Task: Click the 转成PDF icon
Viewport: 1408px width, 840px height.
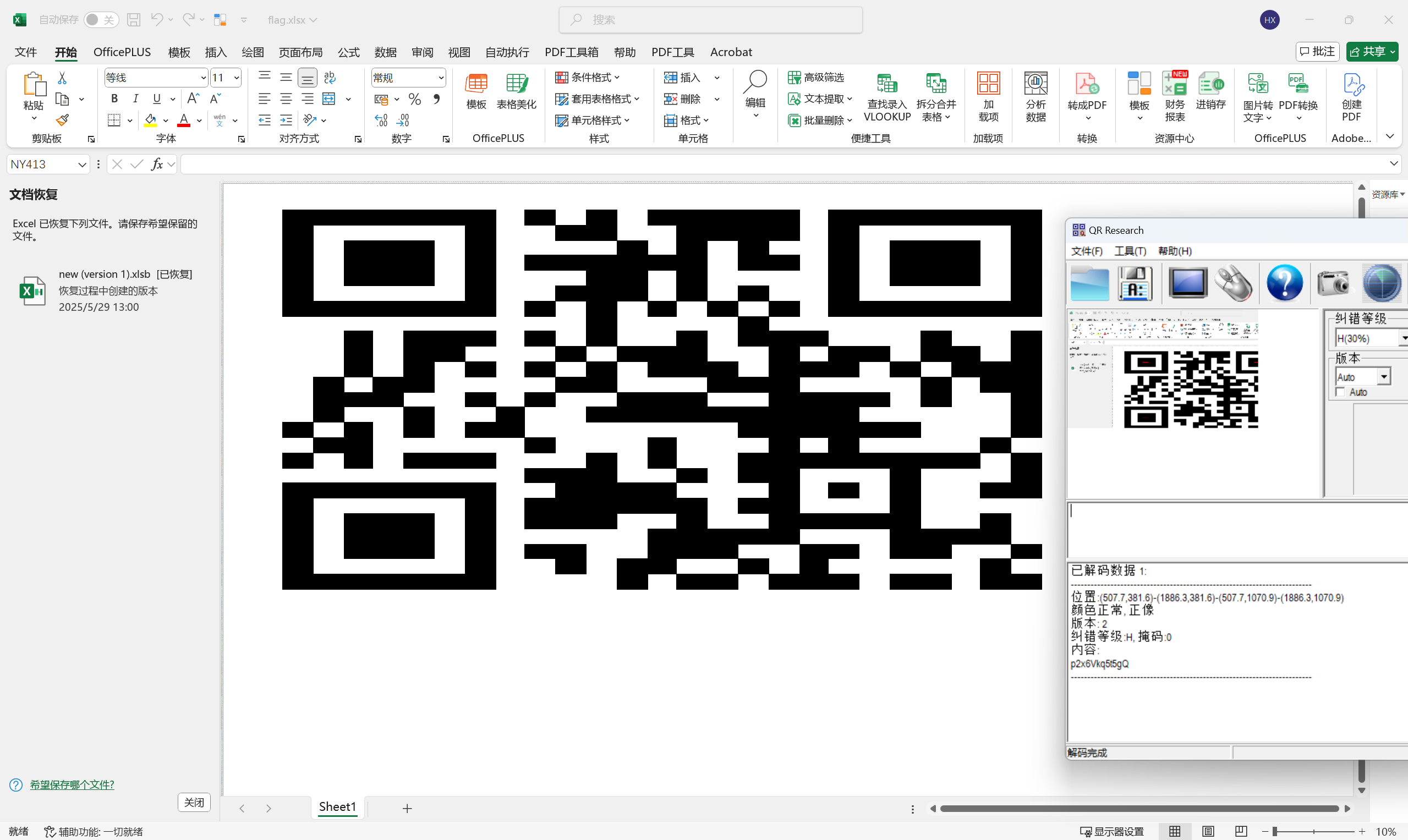Action: click(x=1087, y=97)
